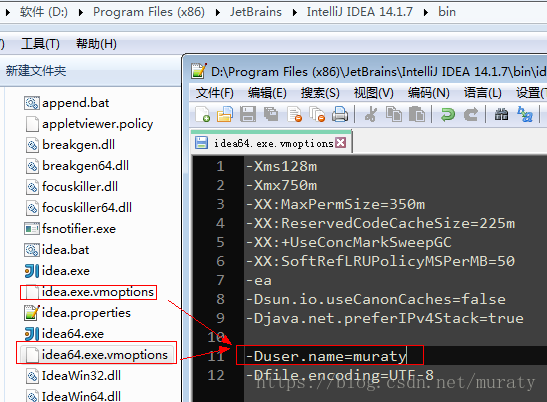
Task: Click the Save All icon in Notepad++ toolbar
Action: pyautogui.click(x=271, y=114)
